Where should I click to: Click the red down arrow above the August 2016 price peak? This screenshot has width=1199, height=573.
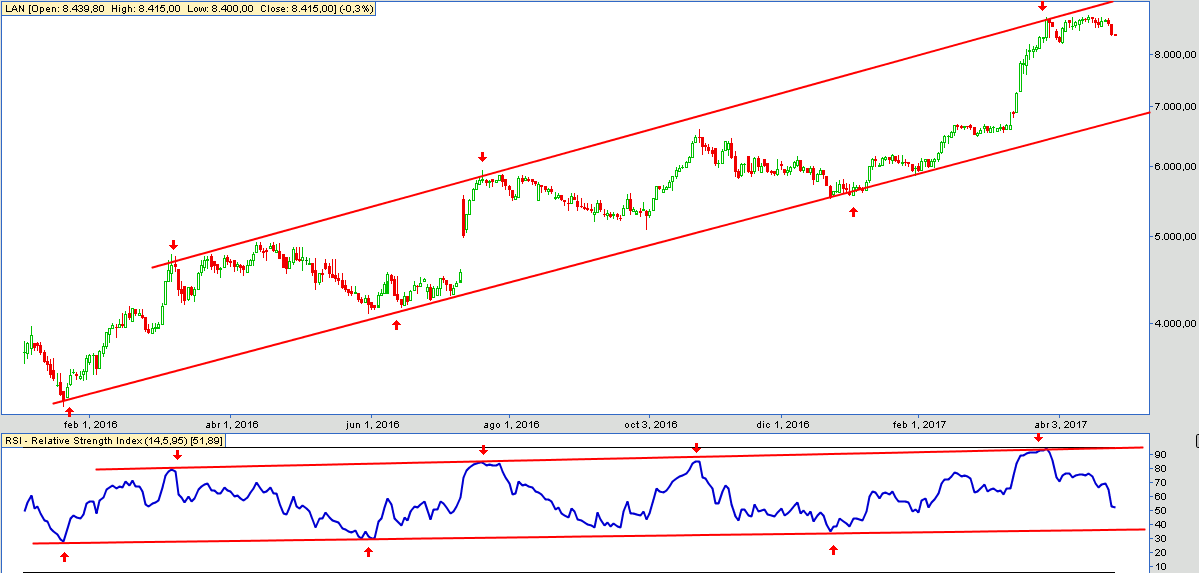click(x=482, y=157)
